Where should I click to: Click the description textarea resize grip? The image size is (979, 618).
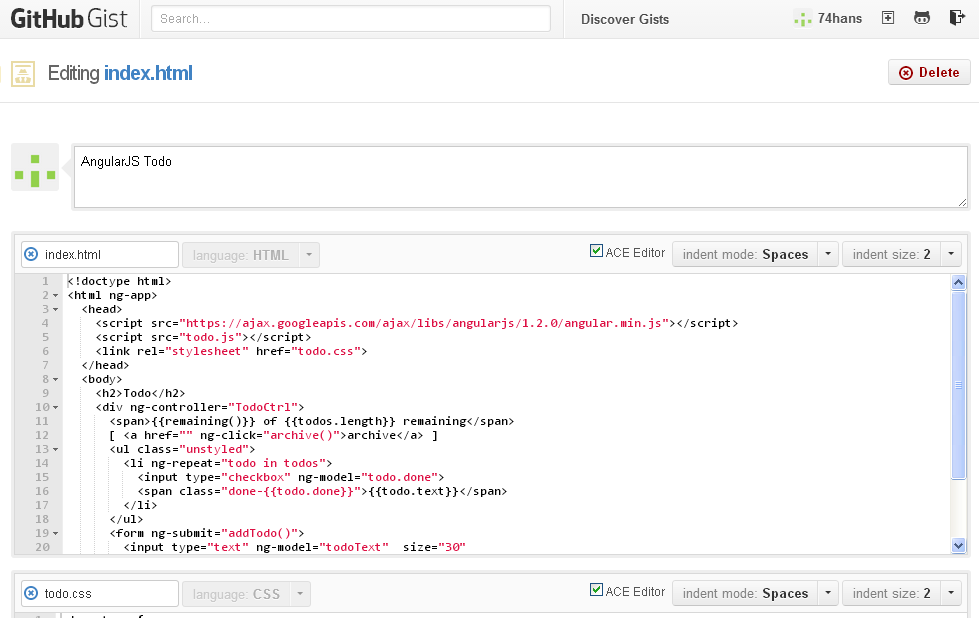(x=962, y=202)
